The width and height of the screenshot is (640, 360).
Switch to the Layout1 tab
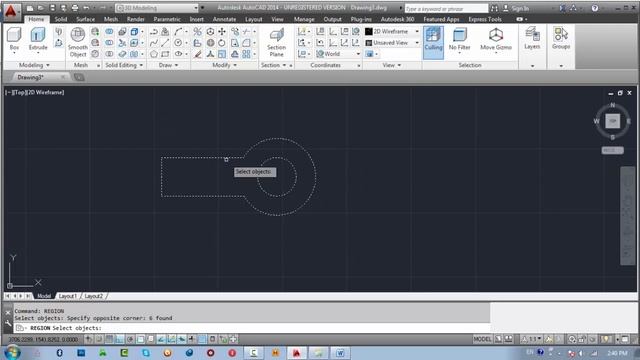[x=67, y=296]
